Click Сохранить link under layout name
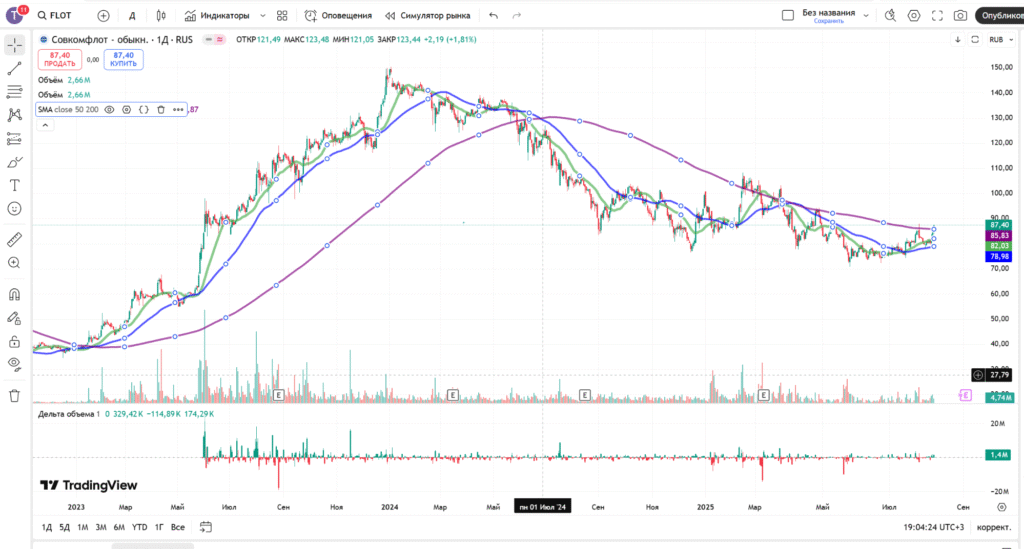This screenshot has height=549, width=1024. click(828, 21)
